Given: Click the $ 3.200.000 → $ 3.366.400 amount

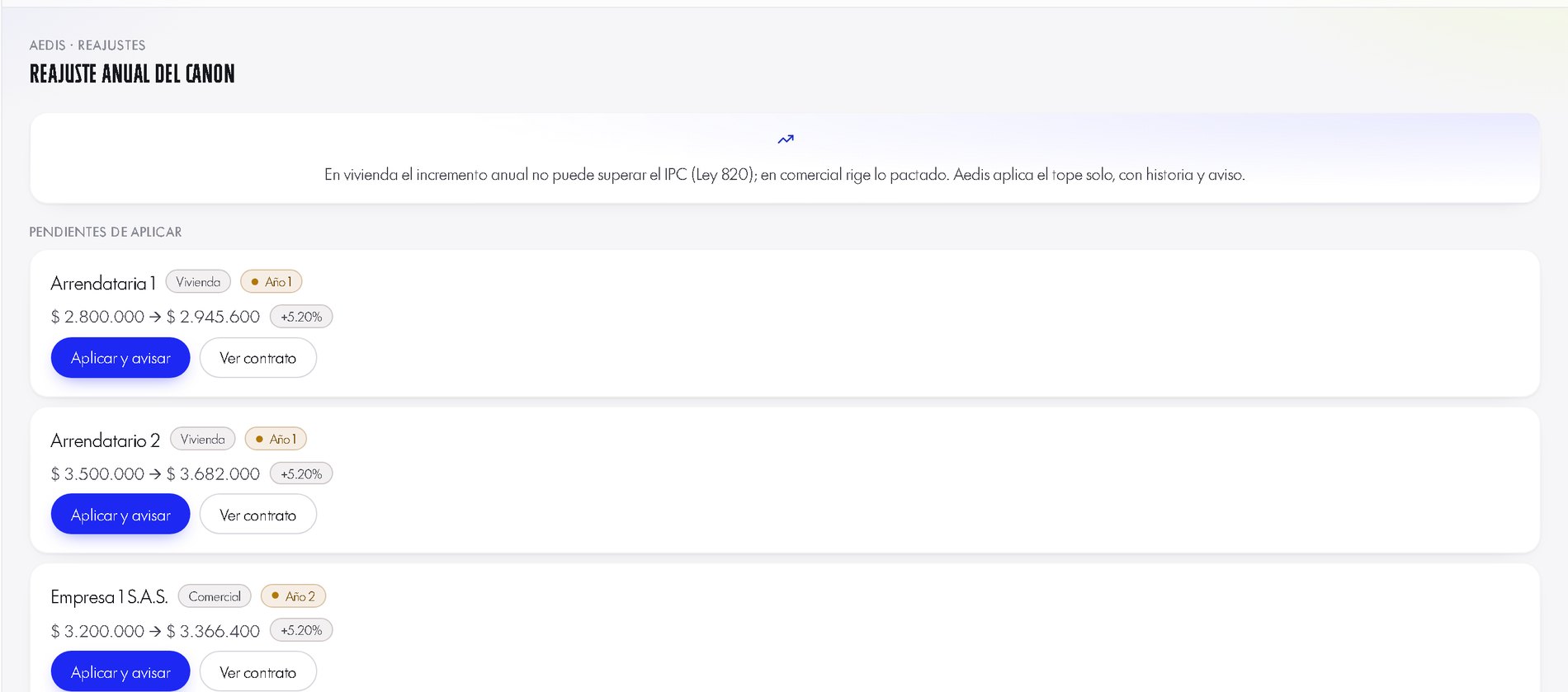Looking at the screenshot, I should coord(155,631).
